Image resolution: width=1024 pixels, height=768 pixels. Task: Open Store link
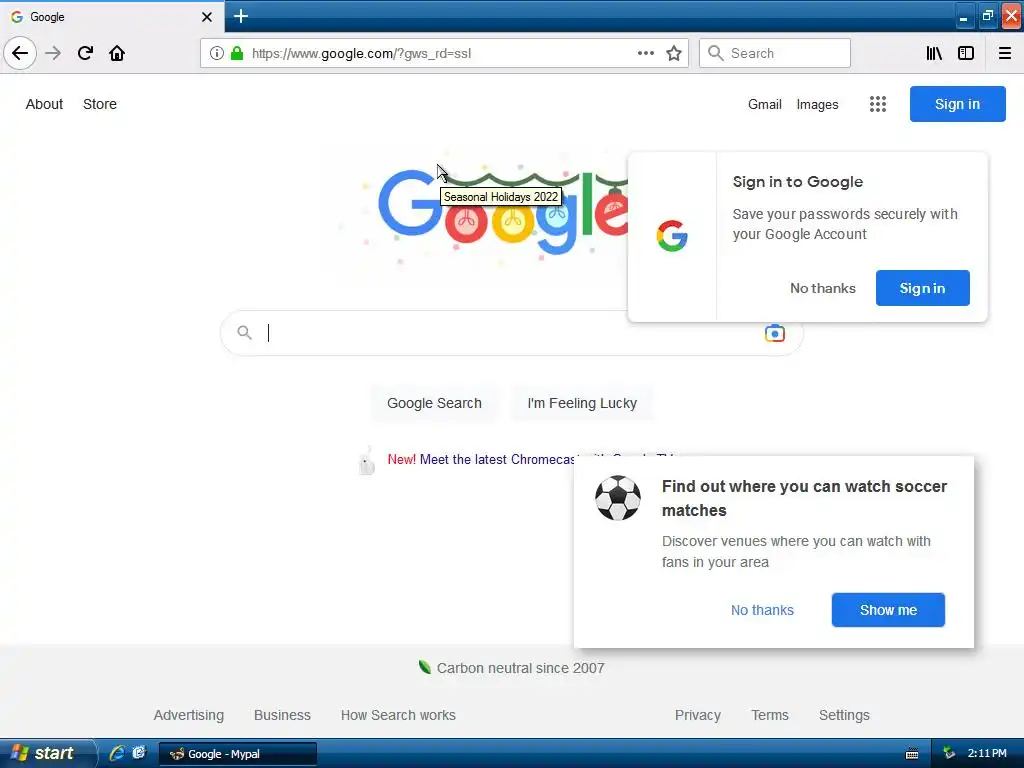pos(100,104)
